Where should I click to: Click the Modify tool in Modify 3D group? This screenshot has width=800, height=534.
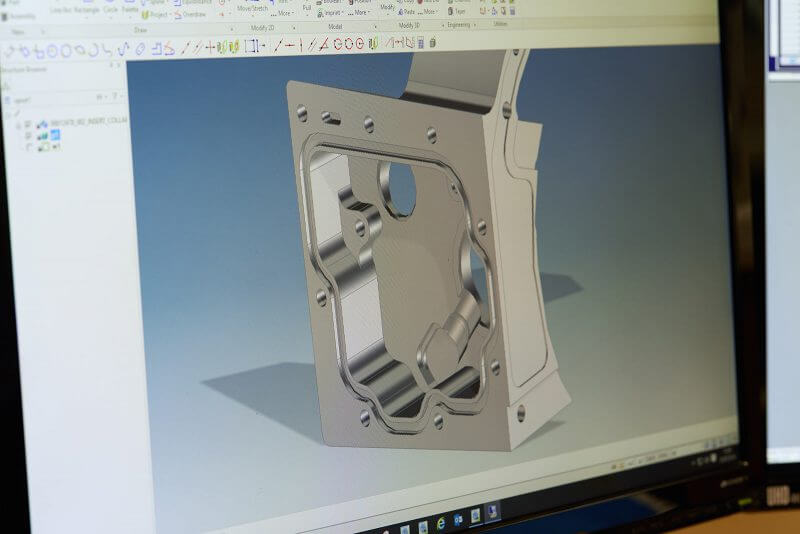[387, 7]
